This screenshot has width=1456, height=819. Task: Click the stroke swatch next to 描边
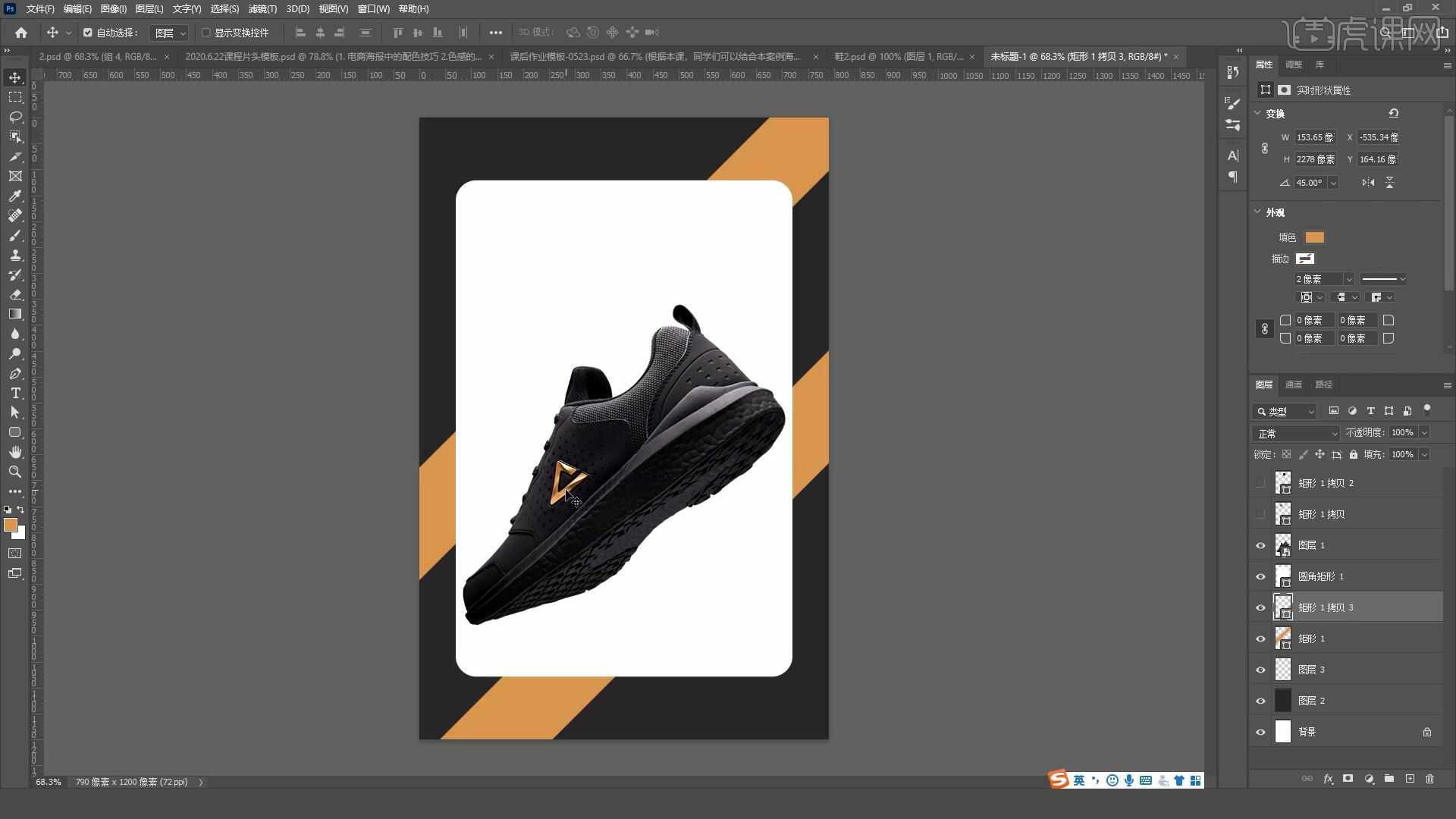pyautogui.click(x=1304, y=259)
